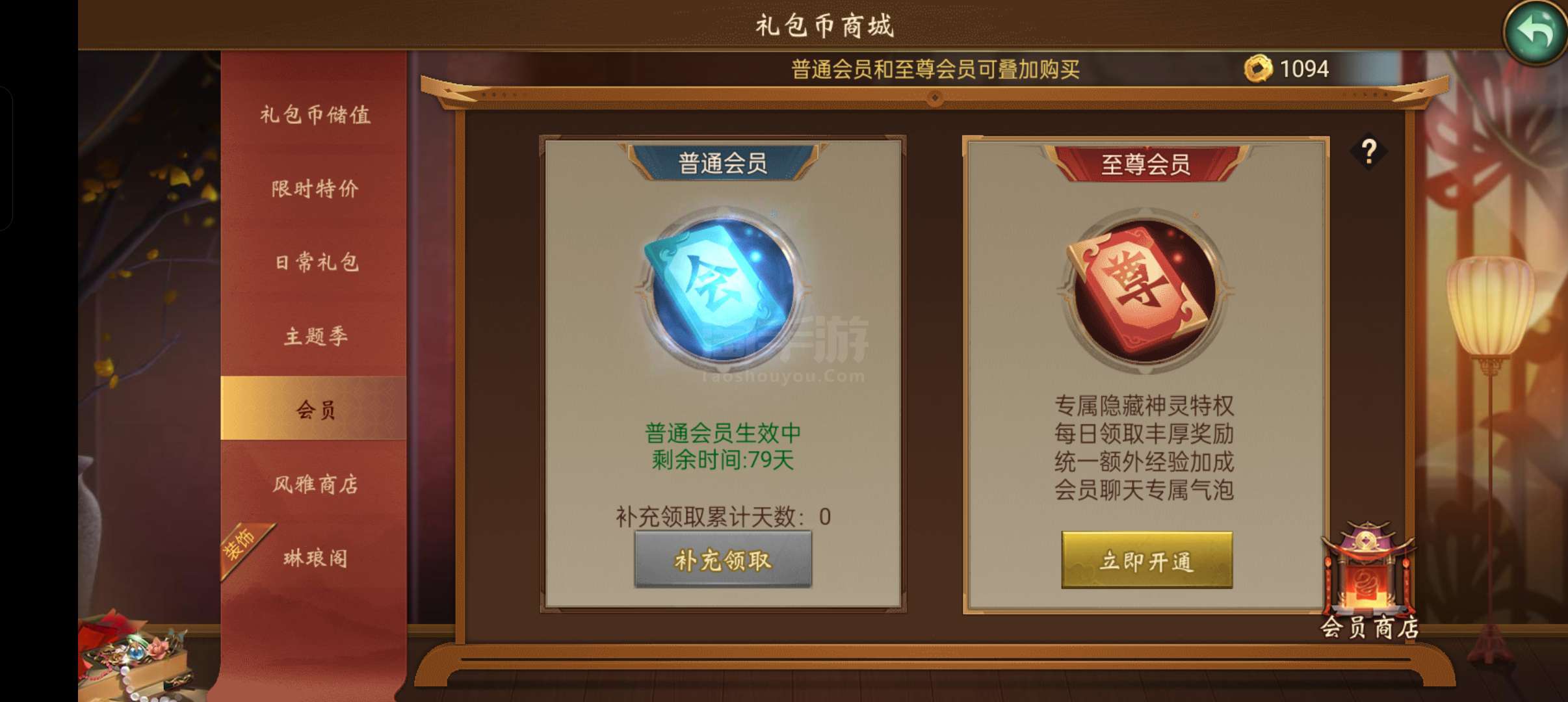Open the question mark help icon
The image size is (1568, 702).
tap(1368, 153)
